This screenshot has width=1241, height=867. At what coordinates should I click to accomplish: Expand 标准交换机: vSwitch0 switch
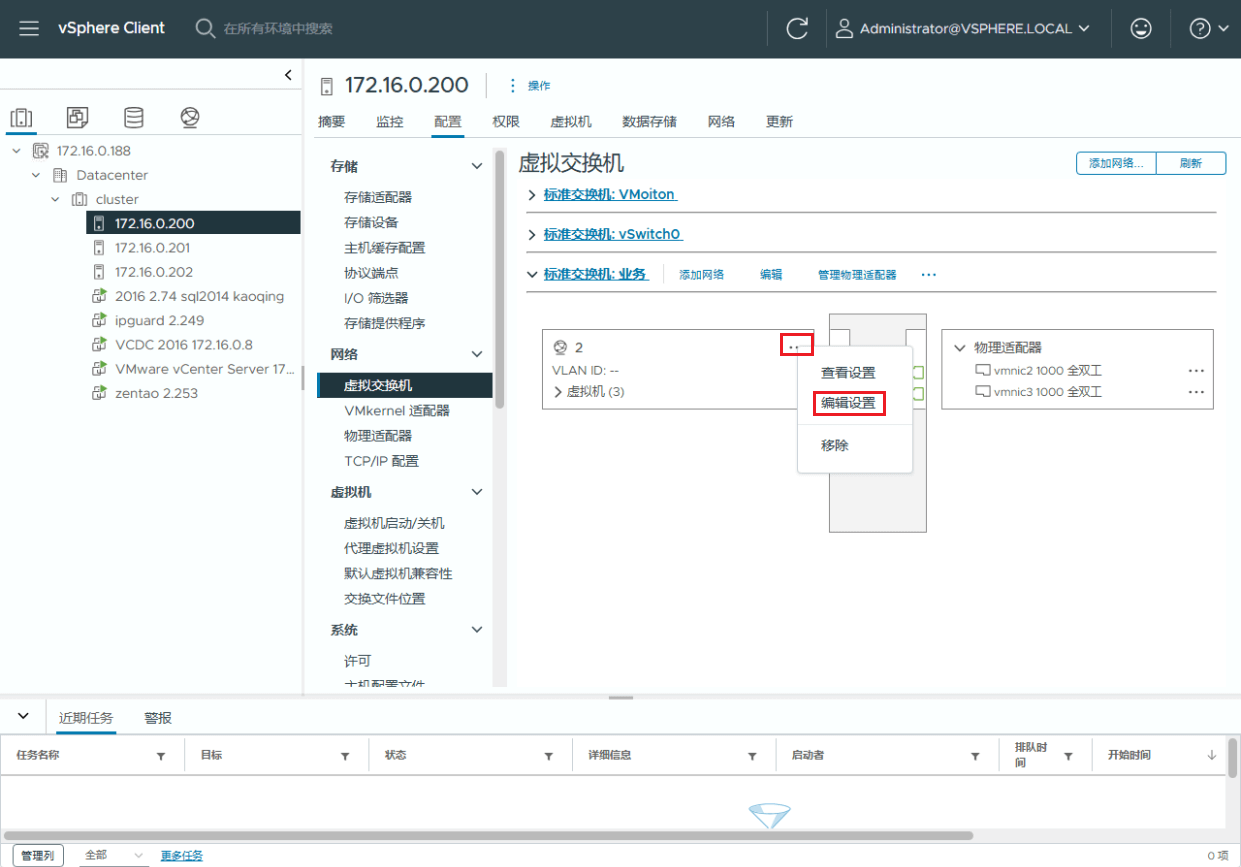point(532,234)
